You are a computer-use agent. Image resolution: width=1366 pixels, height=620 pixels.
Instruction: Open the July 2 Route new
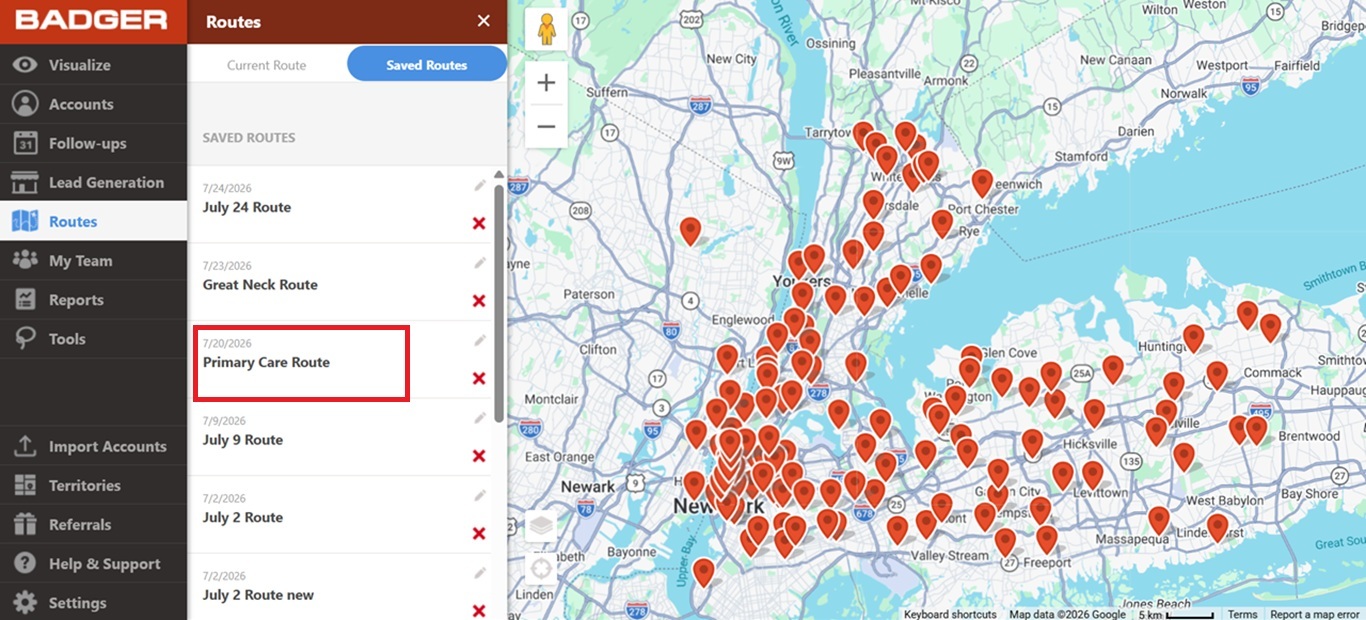(258, 594)
